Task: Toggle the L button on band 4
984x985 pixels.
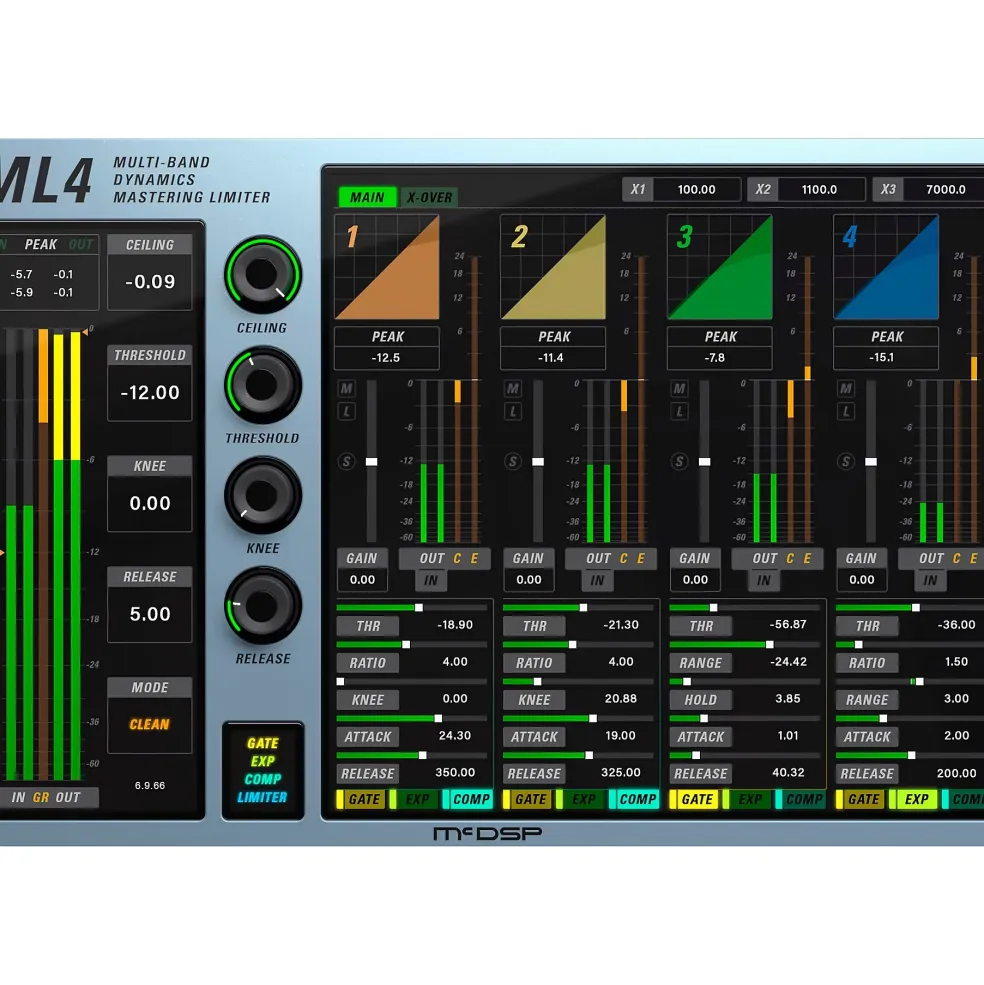Action: 846,411
